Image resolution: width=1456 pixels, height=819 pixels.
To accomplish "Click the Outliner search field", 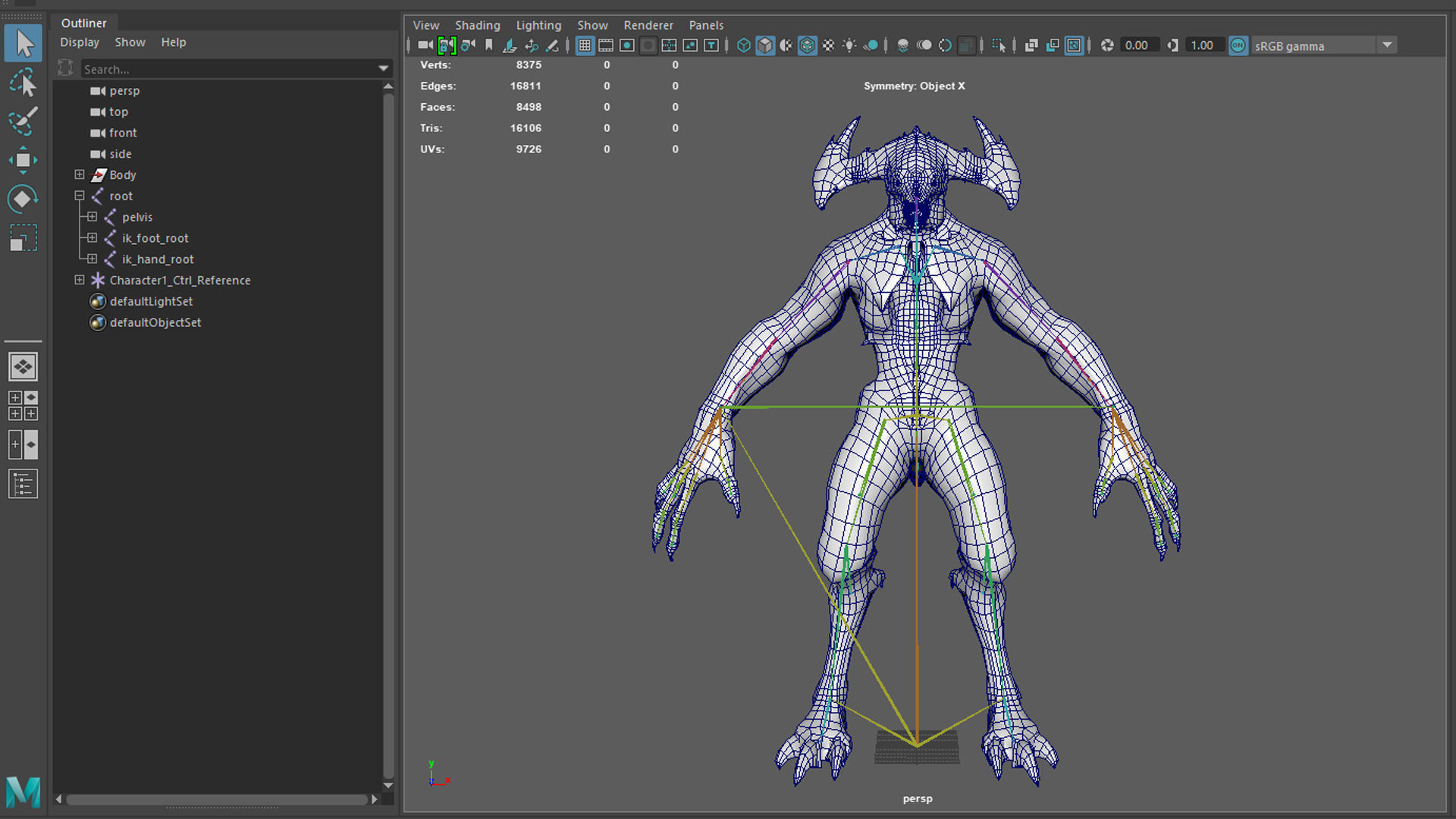I will [x=228, y=69].
